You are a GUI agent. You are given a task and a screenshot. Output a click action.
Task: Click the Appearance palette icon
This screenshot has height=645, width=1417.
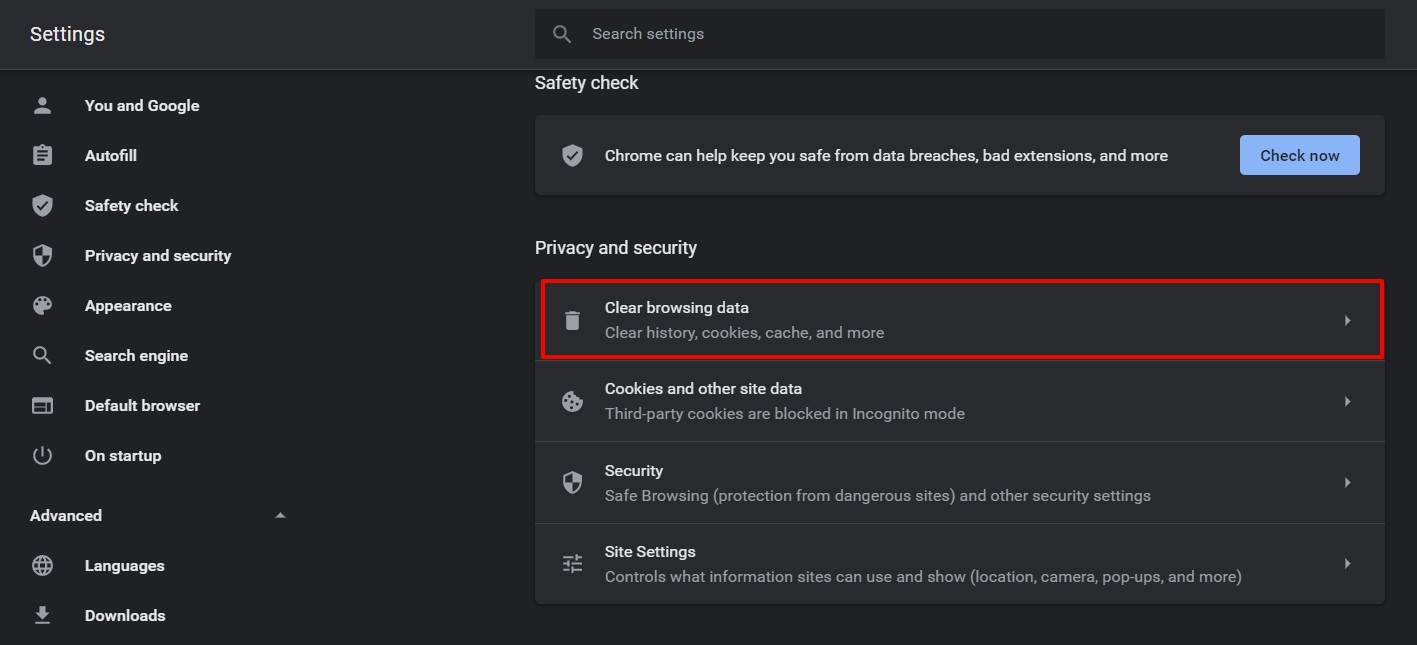pos(42,305)
